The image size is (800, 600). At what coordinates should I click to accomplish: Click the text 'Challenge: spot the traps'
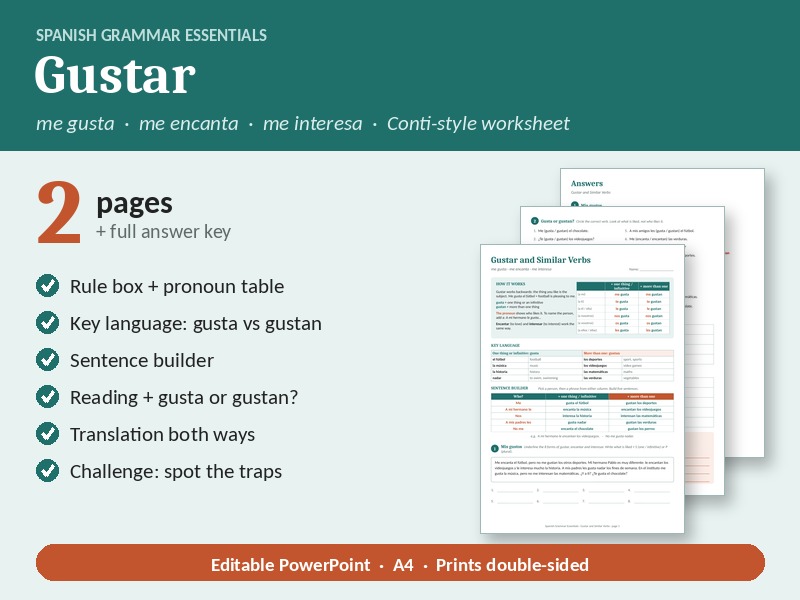click(176, 471)
